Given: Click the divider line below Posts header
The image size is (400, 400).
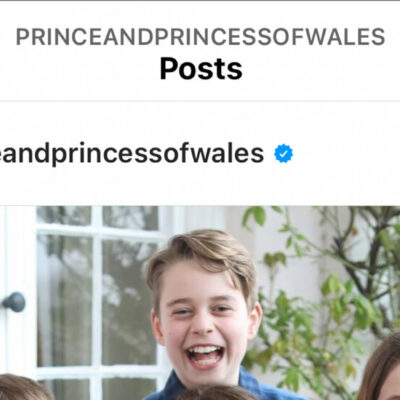Looking at the screenshot, I should click(200, 101).
